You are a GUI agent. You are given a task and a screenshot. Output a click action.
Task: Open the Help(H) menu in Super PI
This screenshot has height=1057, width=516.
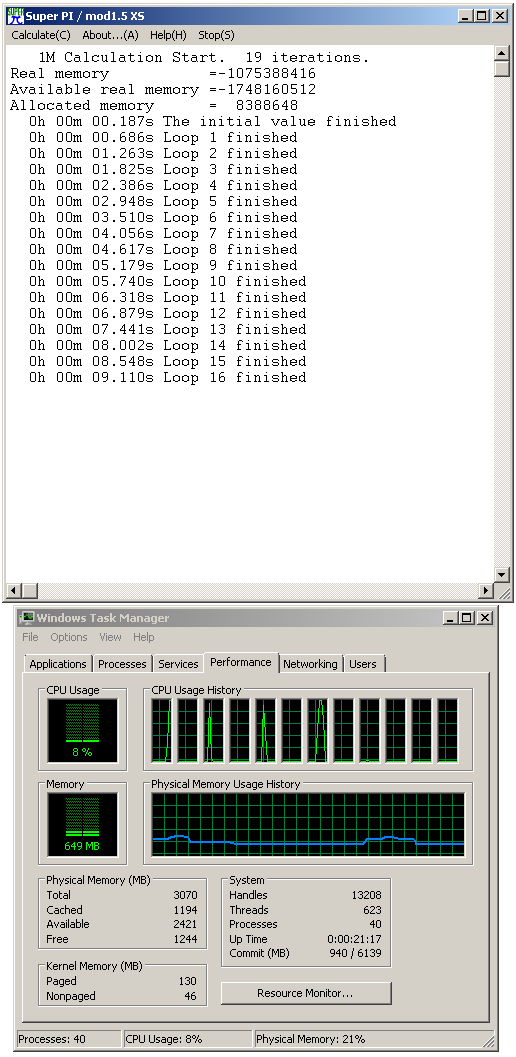[168, 35]
